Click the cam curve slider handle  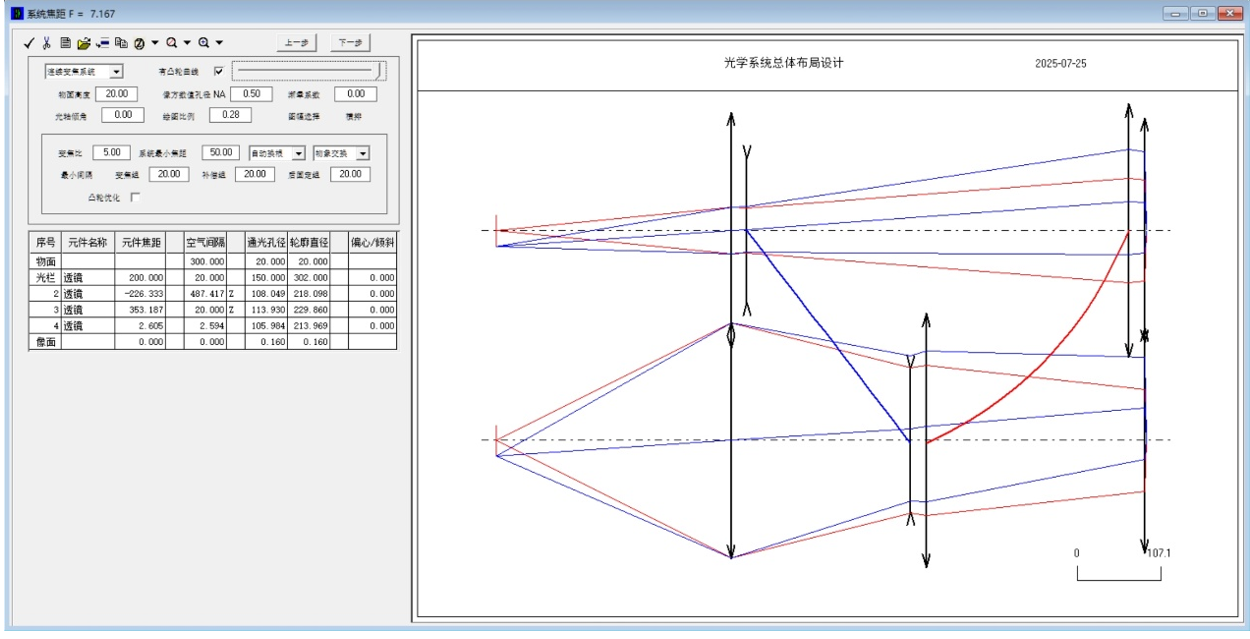coord(379,71)
